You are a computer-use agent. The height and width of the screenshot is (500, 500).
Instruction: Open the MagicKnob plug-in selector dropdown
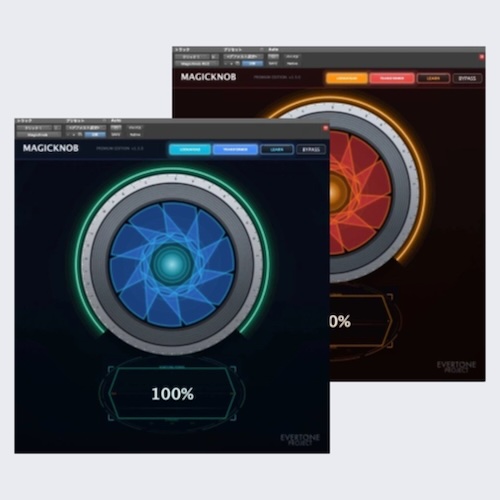coord(39,135)
